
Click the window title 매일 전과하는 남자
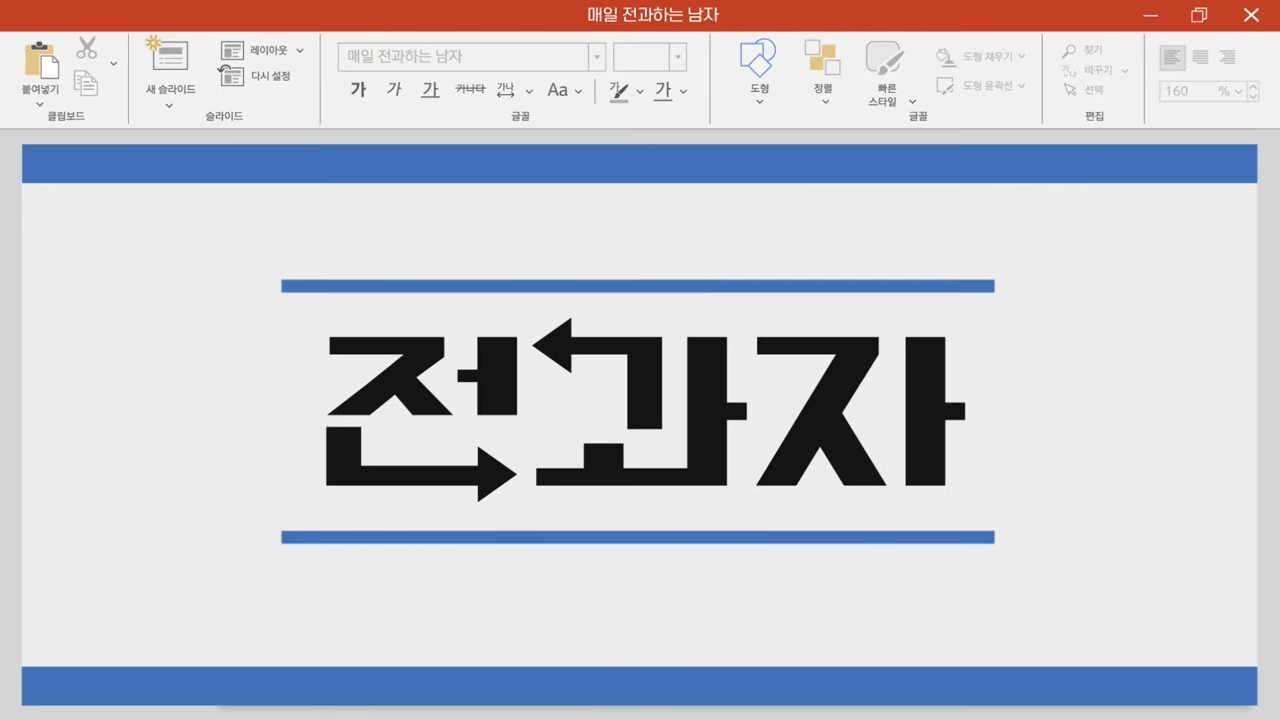[653, 15]
